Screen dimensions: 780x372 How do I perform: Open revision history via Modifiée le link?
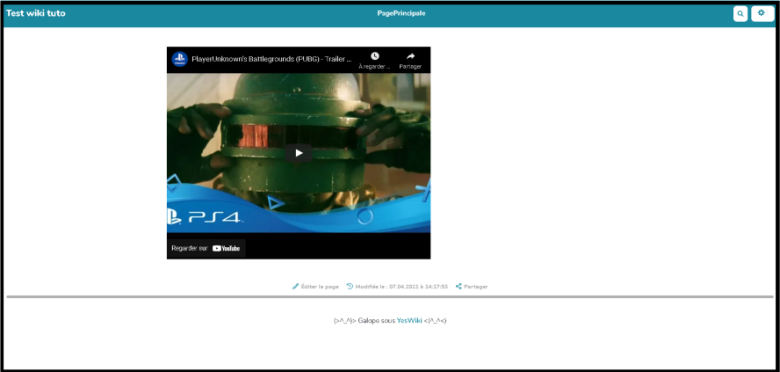coord(397,286)
